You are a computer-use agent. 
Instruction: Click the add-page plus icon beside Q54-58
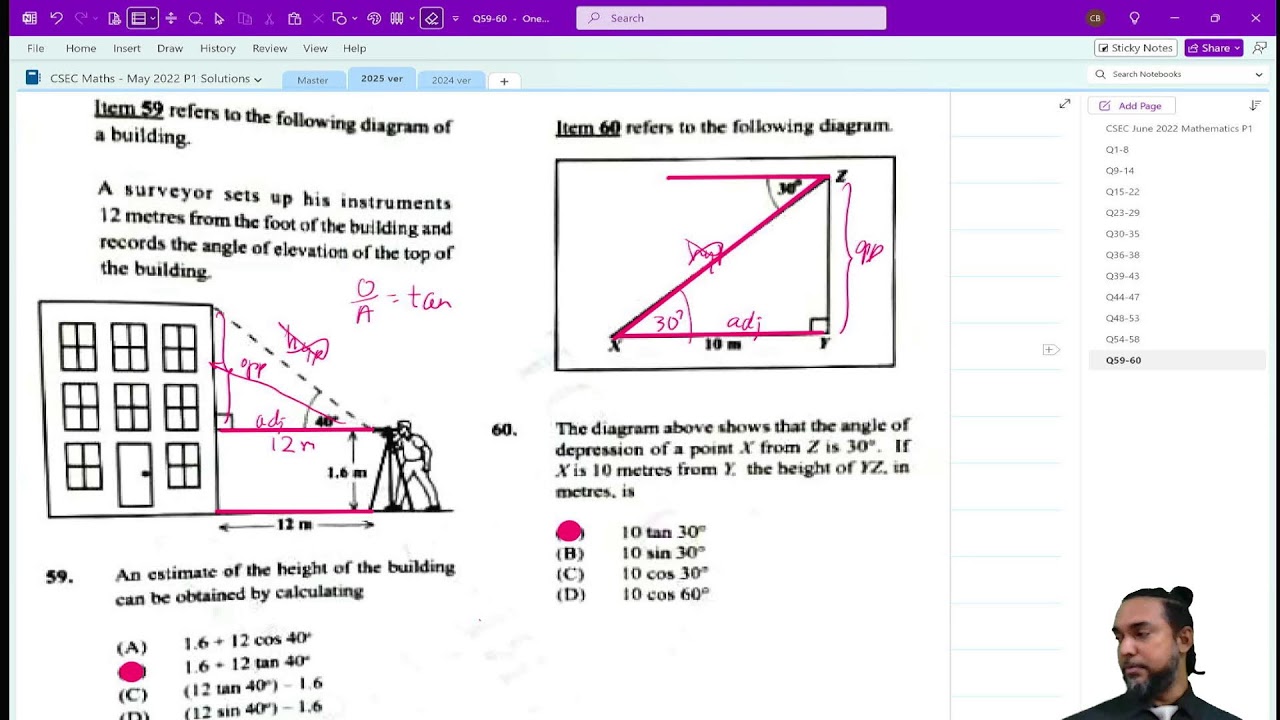pos(1050,349)
